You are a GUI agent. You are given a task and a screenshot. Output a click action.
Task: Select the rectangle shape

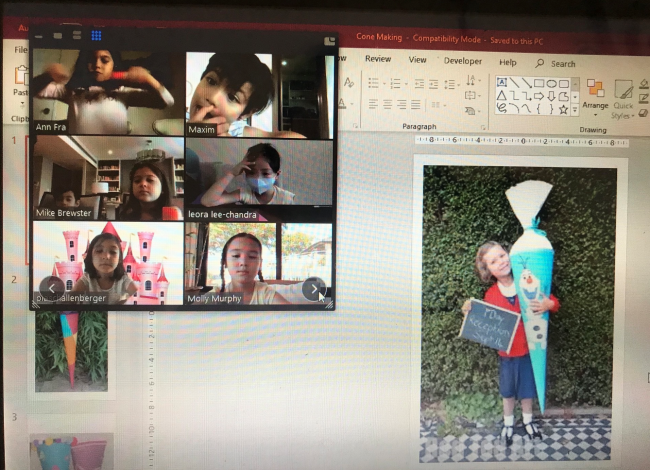(539, 83)
